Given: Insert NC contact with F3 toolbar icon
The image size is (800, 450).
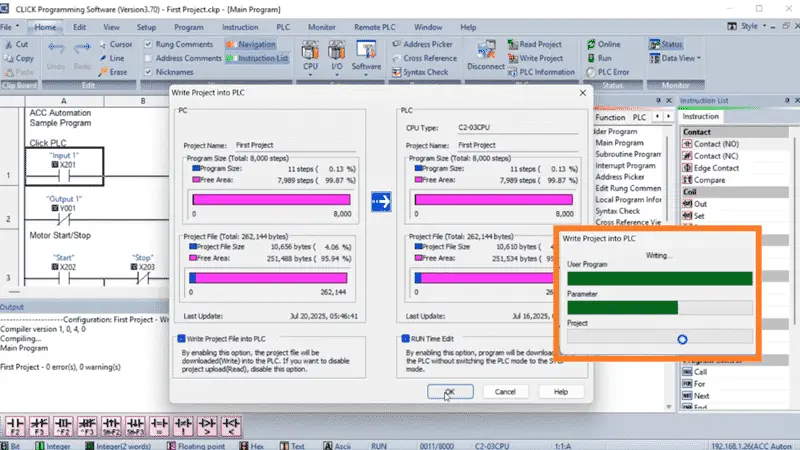Looking at the screenshot, I should pyautogui.click(x=39, y=427).
